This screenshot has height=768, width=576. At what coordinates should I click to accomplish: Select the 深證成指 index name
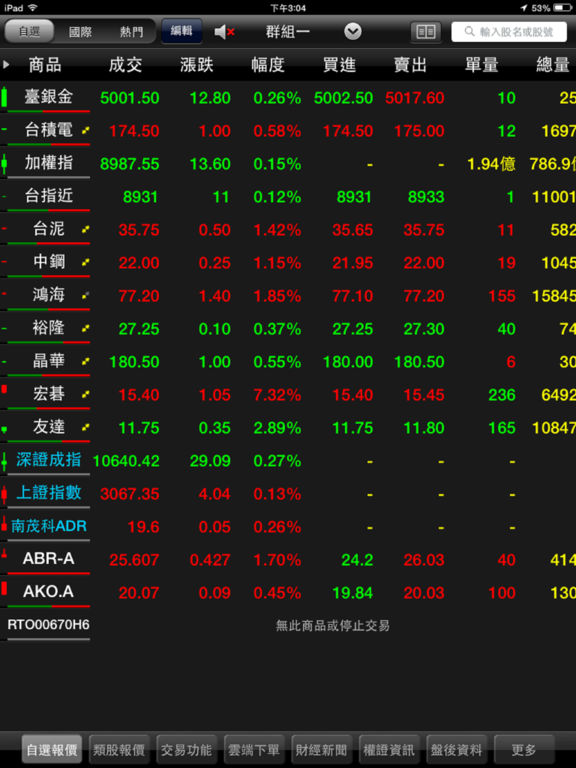(x=48, y=460)
